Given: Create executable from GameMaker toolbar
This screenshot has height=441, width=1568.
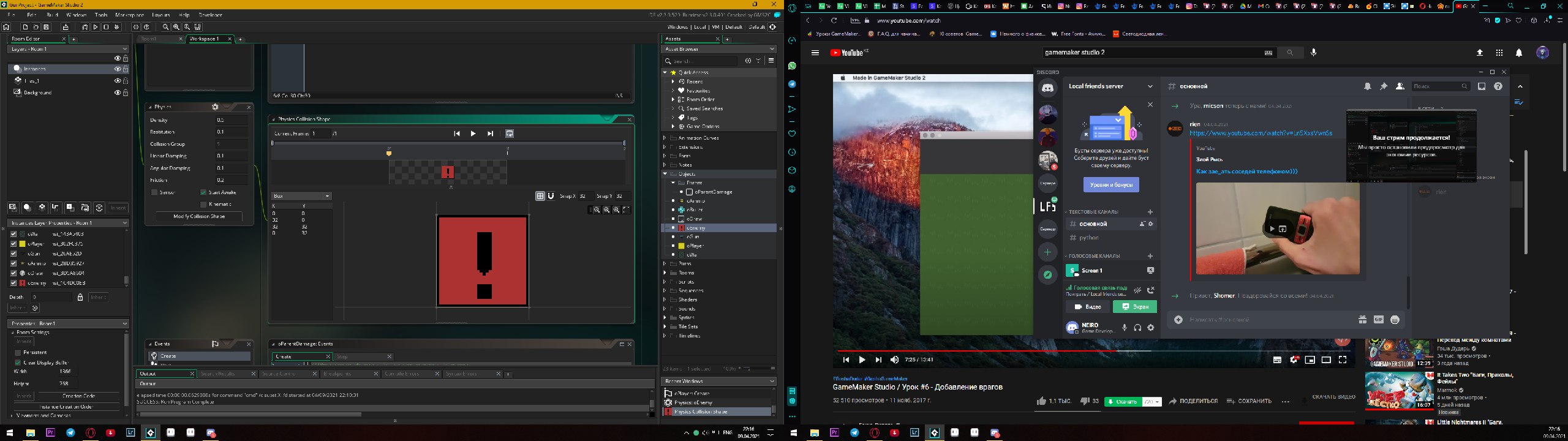Looking at the screenshot, I should [66, 27].
